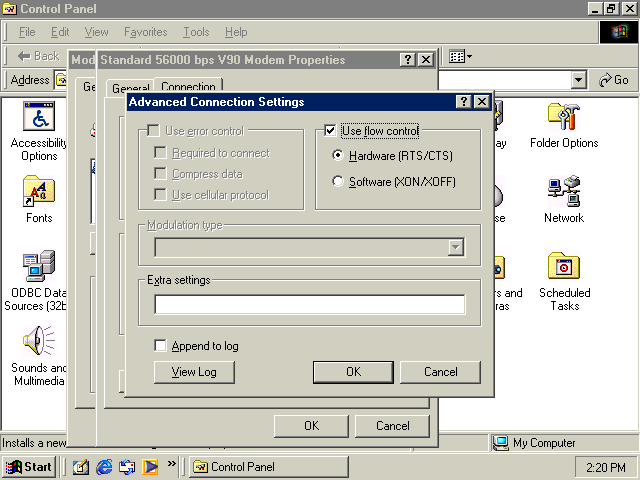The width and height of the screenshot is (640, 480).
Task: Uncheck Use flow control checkbox
Action: coord(330,131)
